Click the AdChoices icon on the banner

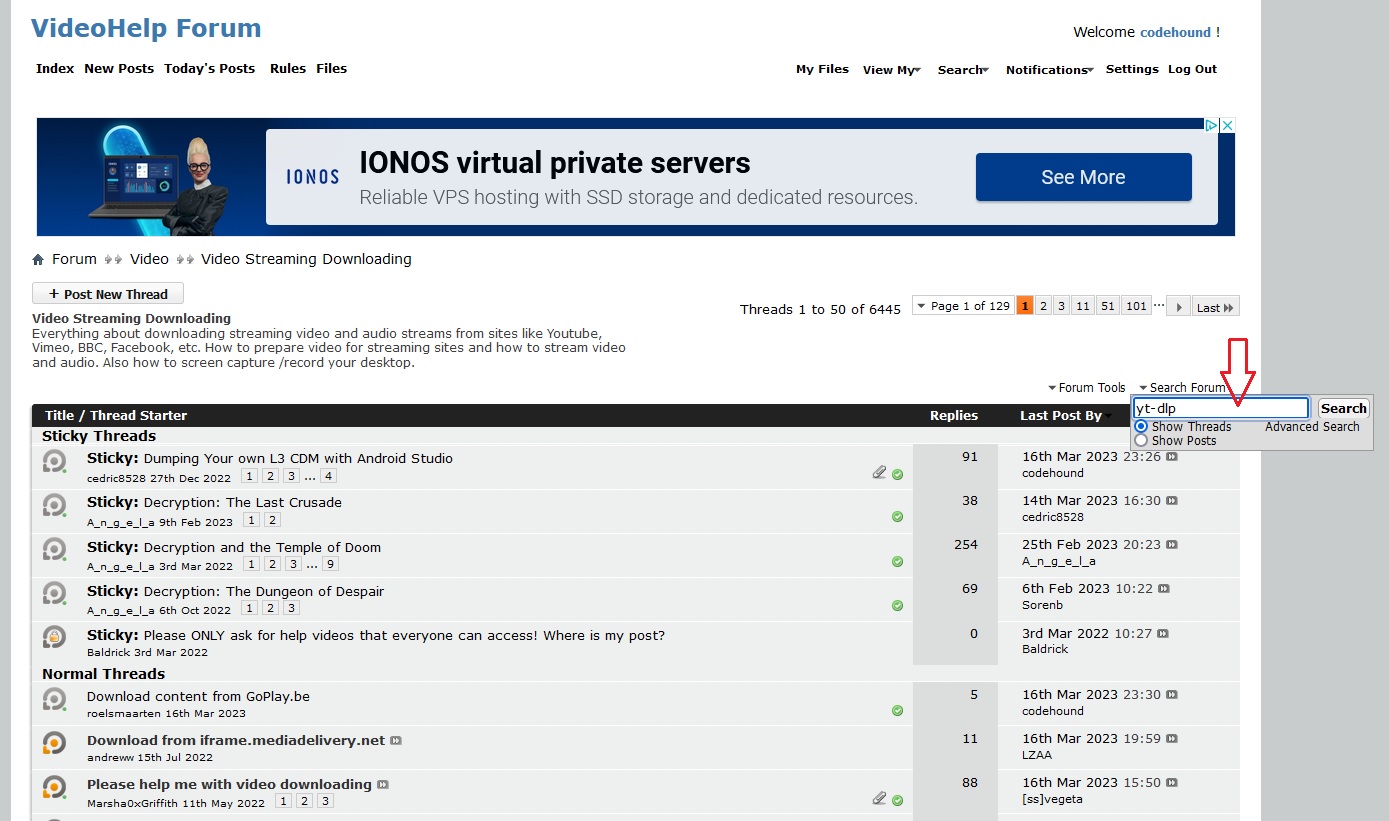[1210, 125]
